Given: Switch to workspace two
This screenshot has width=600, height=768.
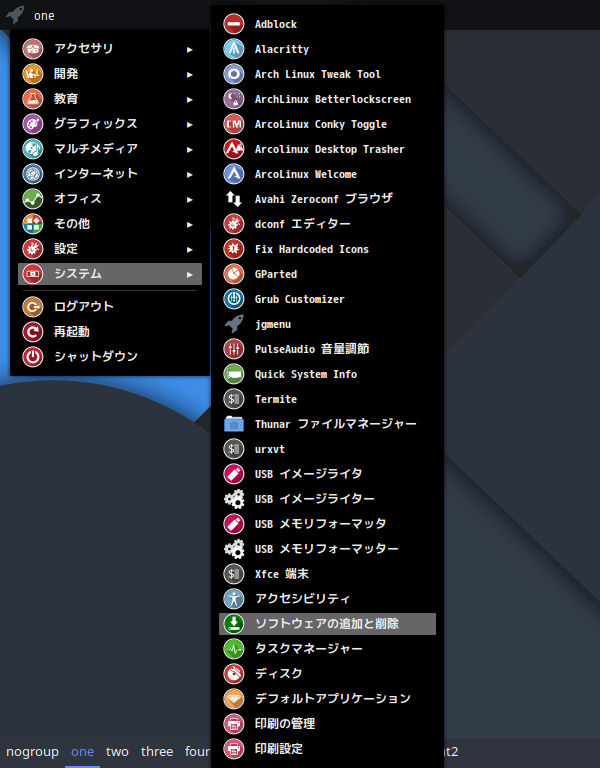Looking at the screenshot, I should (117, 751).
